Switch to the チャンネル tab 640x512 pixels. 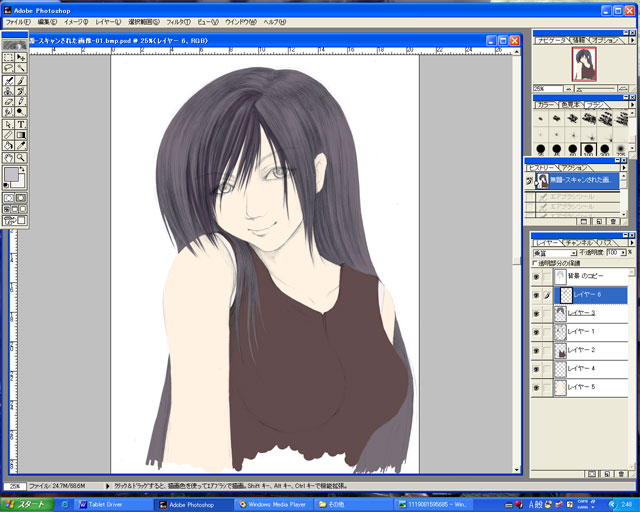(x=579, y=243)
